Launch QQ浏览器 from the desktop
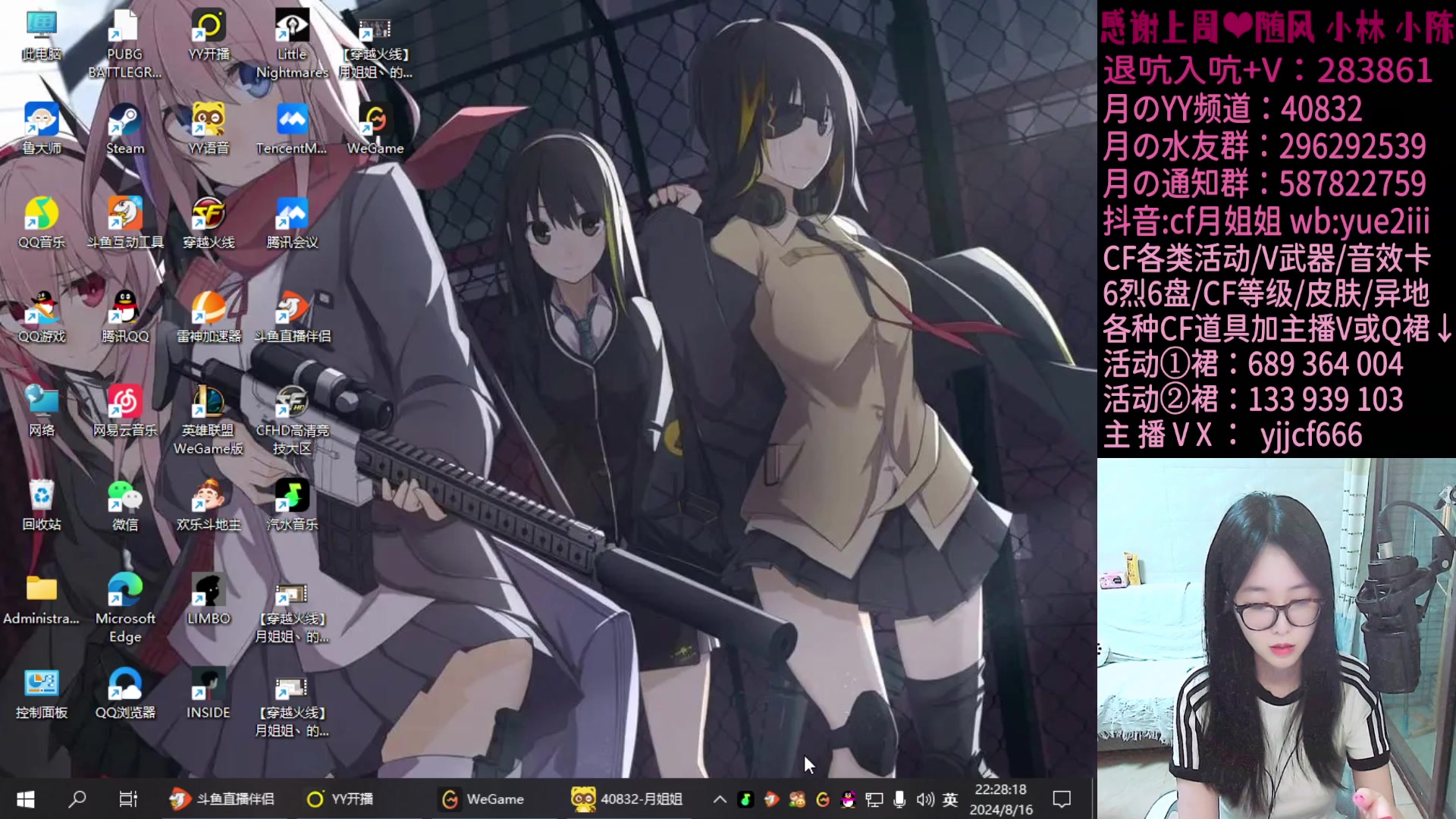Viewport: 1456px width, 819px height. 125,693
